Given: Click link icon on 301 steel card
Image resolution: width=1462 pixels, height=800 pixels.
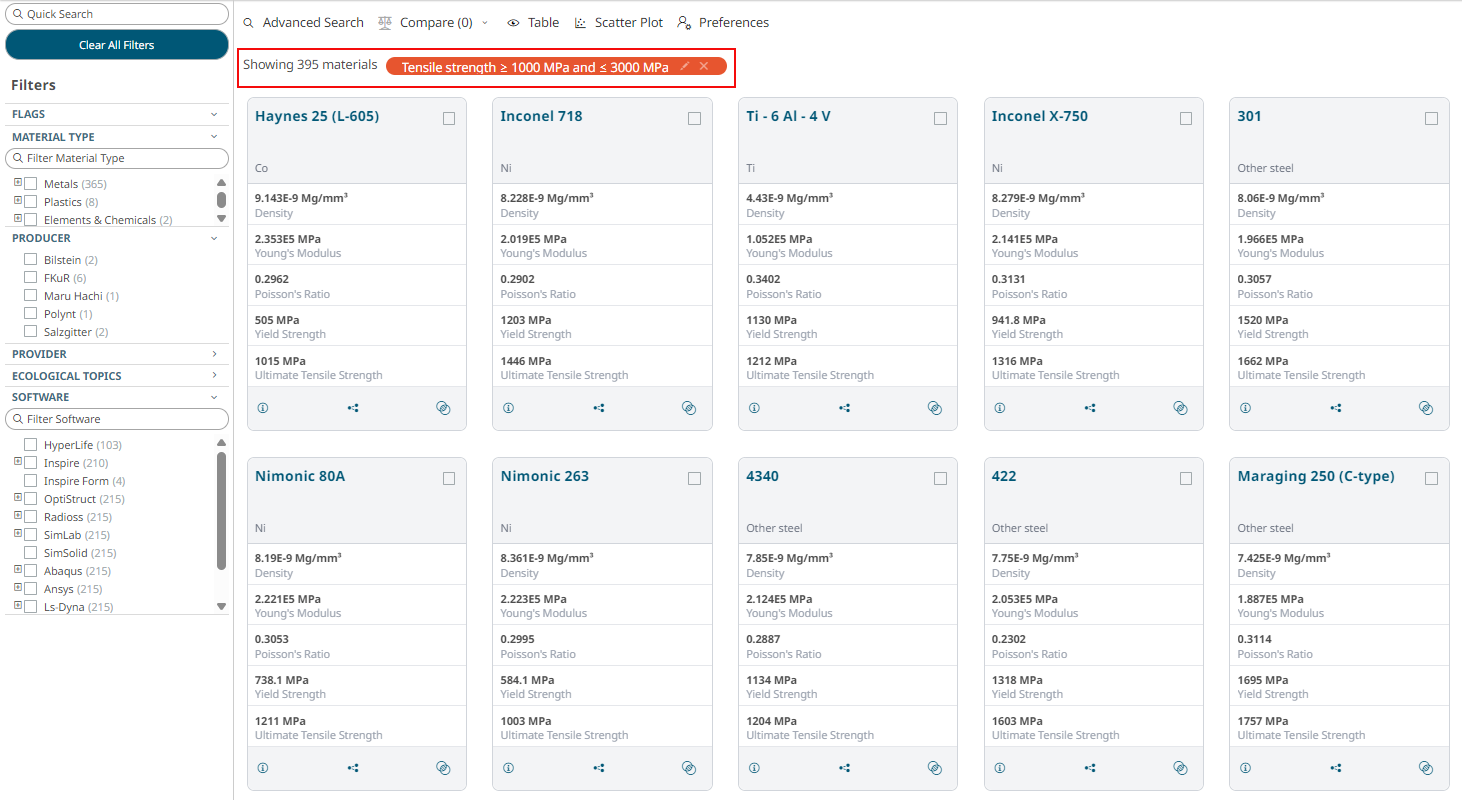Looking at the screenshot, I should click(1426, 408).
